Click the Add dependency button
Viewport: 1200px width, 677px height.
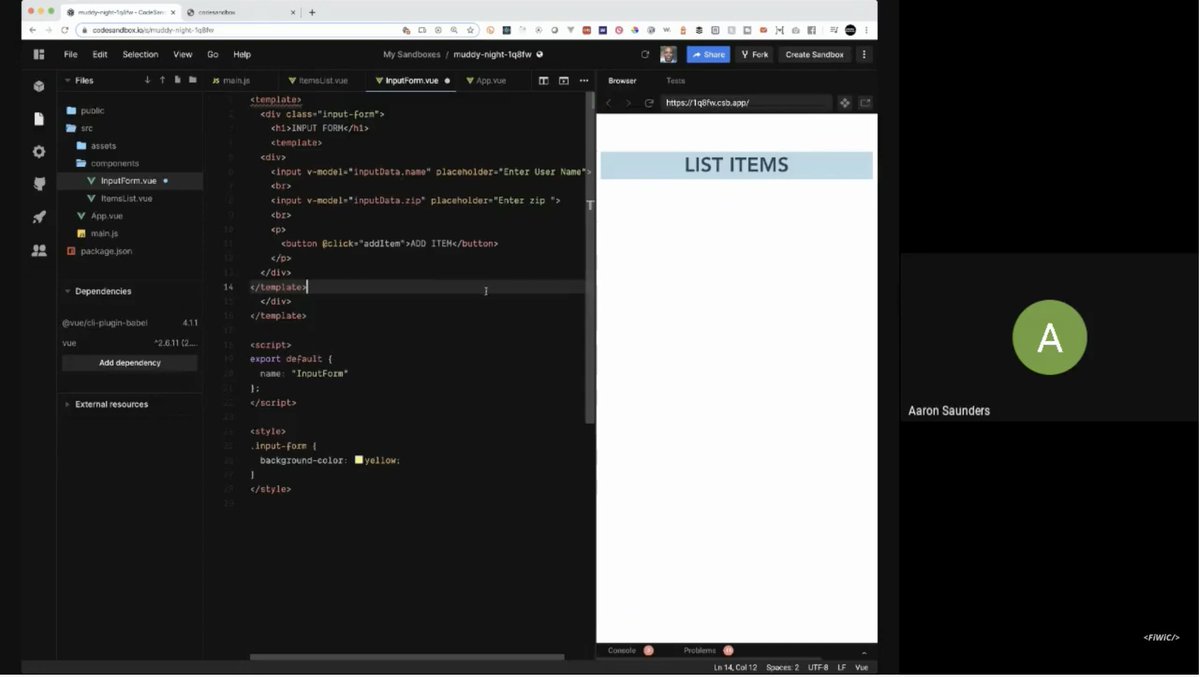(x=130, y=363)
